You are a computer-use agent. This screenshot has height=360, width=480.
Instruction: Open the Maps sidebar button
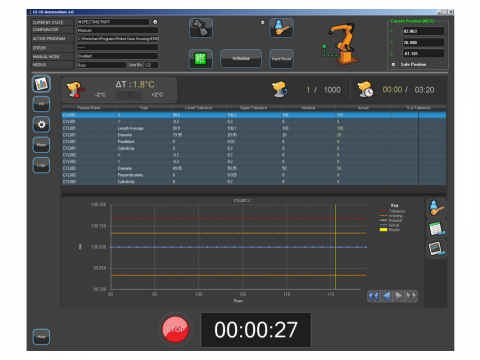(x=41, y=145)
